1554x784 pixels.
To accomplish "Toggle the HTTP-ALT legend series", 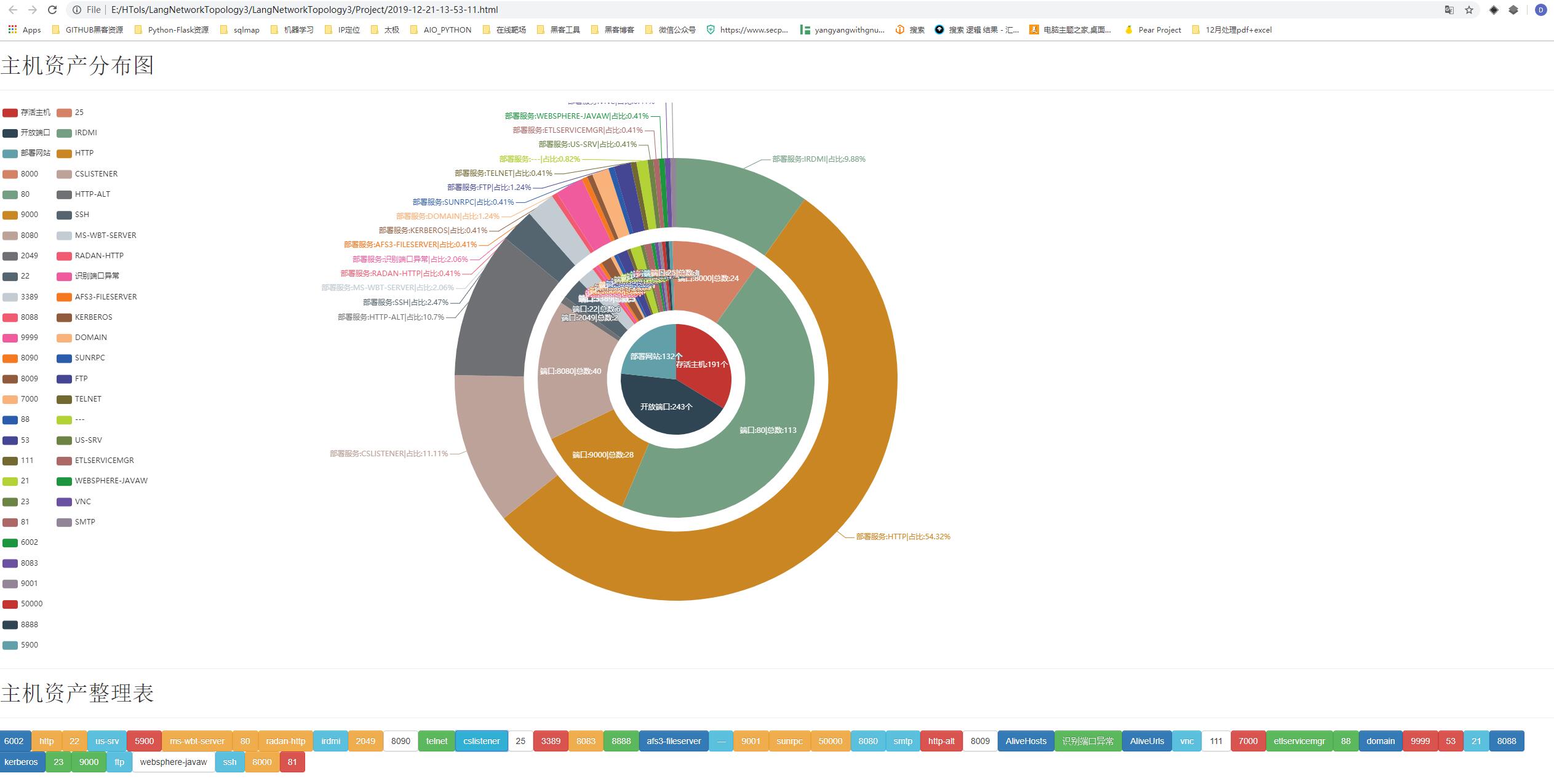I will (x=84, y=194).
